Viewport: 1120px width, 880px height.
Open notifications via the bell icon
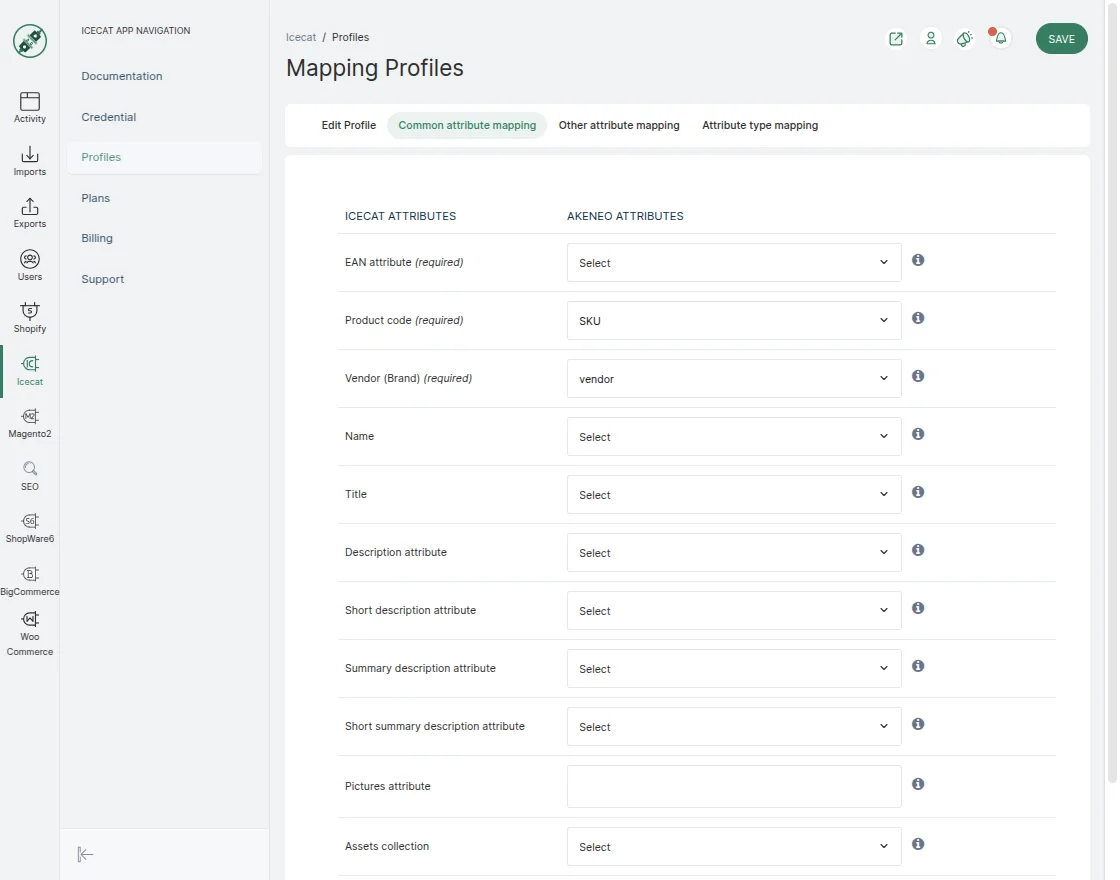(999, 38)
